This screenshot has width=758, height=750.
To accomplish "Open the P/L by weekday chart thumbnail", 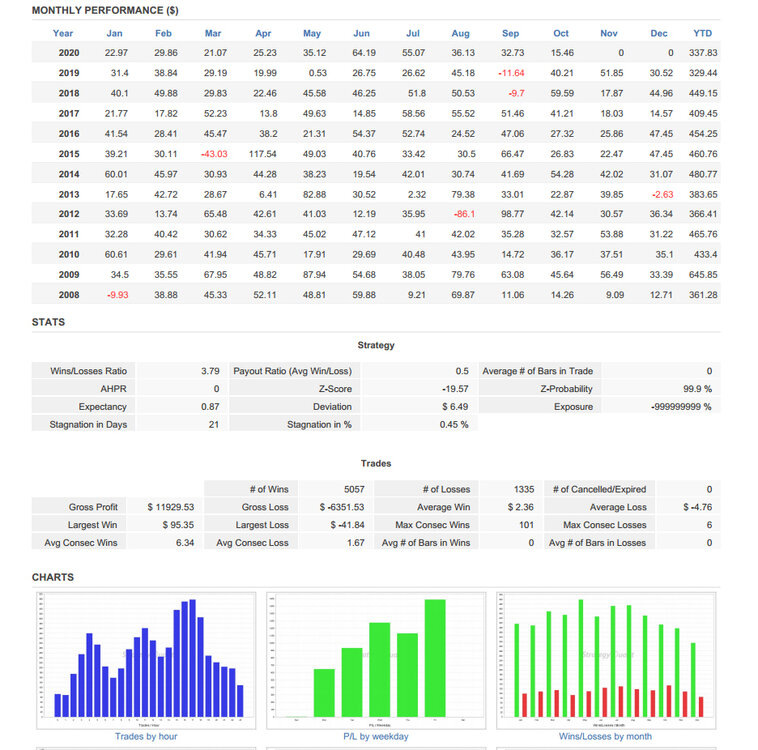I will pos(376,660).
